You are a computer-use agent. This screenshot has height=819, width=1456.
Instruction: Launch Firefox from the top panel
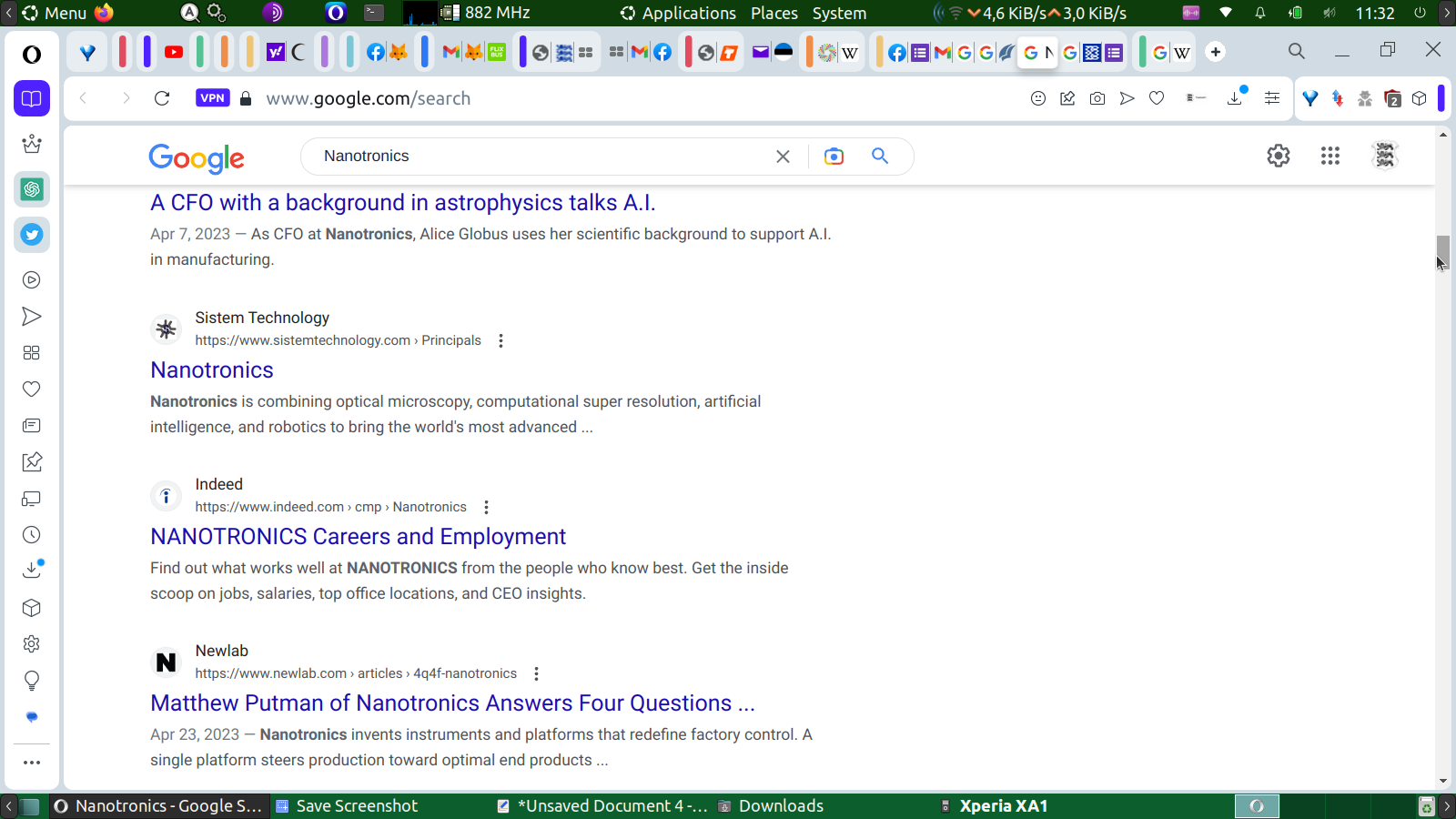105,13
